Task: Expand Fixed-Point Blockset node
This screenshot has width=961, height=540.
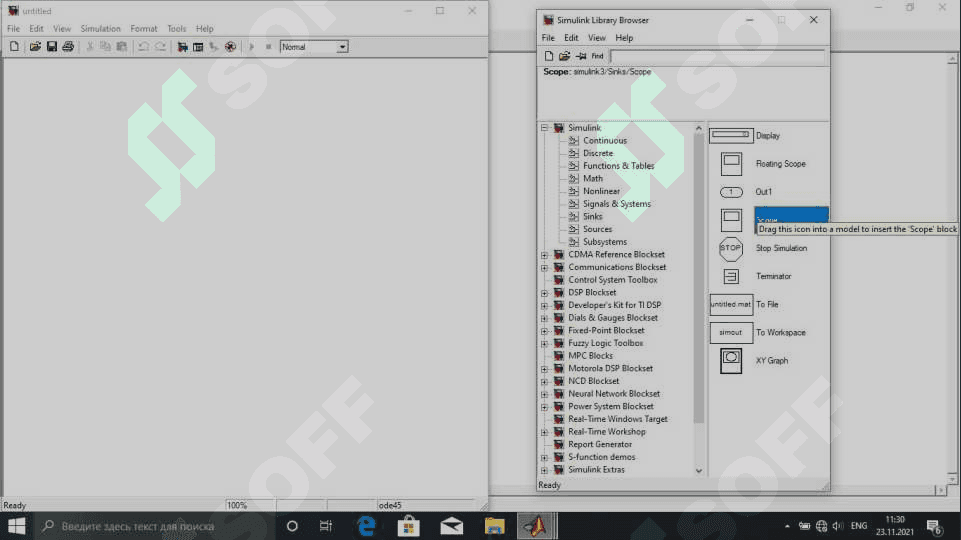Action: (544, 330)
